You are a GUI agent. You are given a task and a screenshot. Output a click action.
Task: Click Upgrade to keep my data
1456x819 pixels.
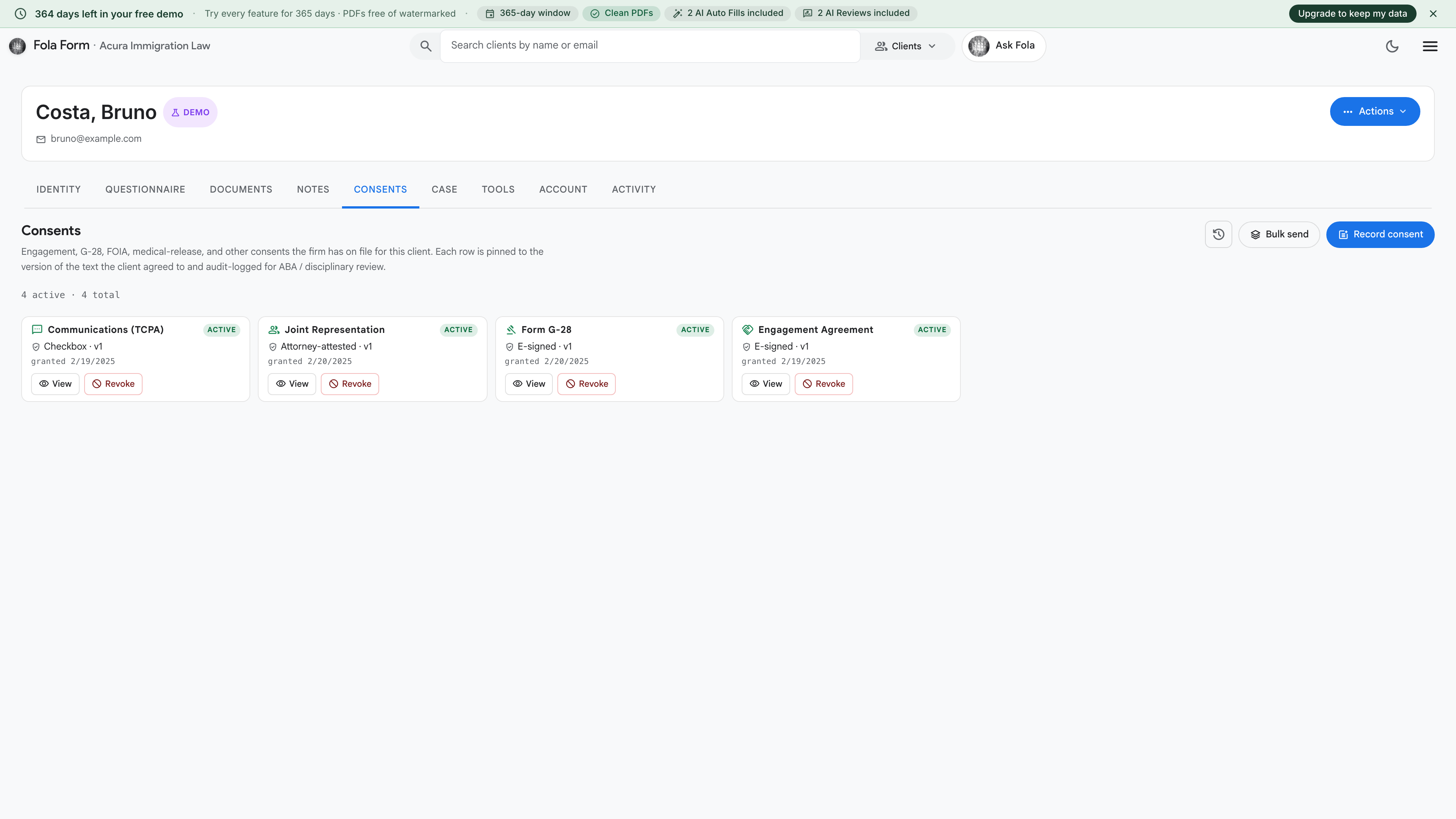click(x=1352, y=14)
